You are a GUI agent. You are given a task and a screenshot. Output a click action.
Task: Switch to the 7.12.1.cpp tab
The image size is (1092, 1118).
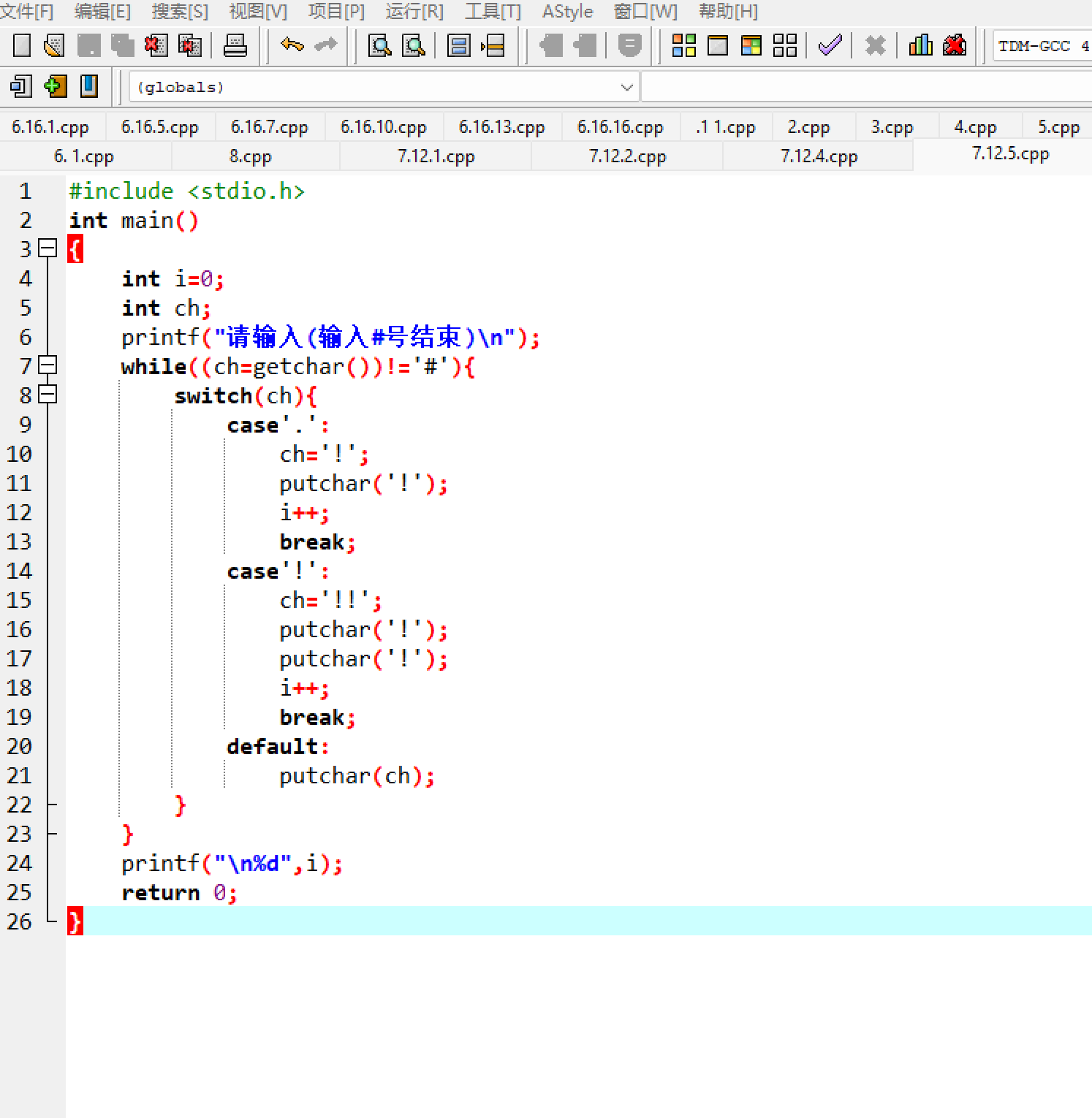coord(436,156)
